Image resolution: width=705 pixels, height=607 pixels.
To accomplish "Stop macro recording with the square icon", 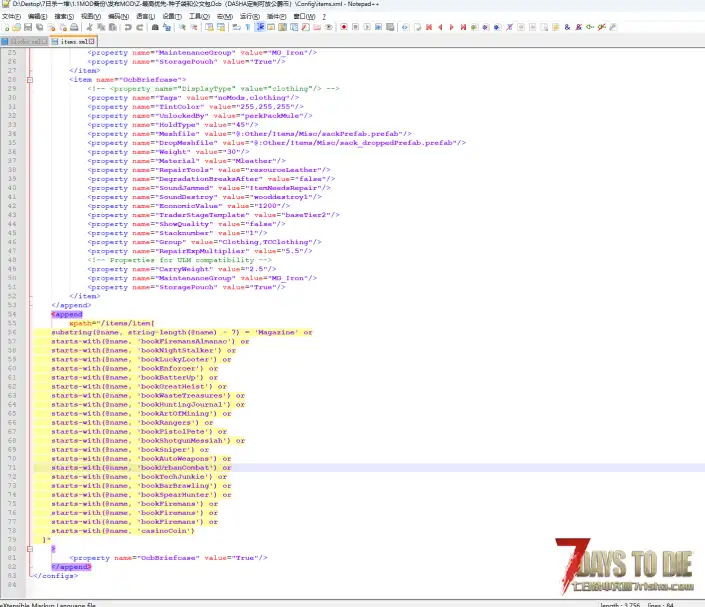I will (x=355, y=27).
